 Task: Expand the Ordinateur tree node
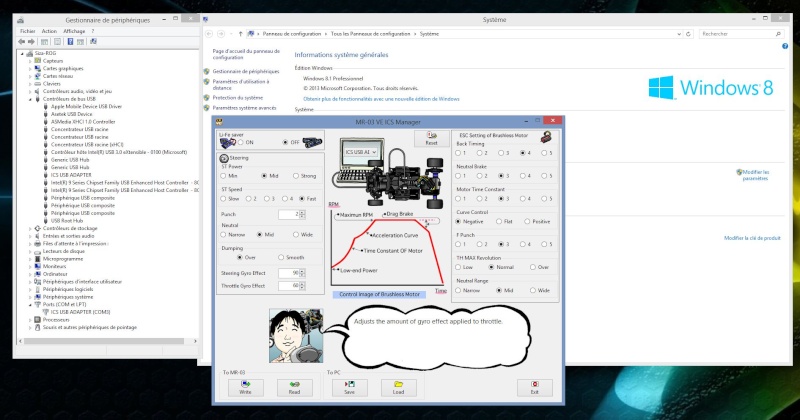coord(30,274)
